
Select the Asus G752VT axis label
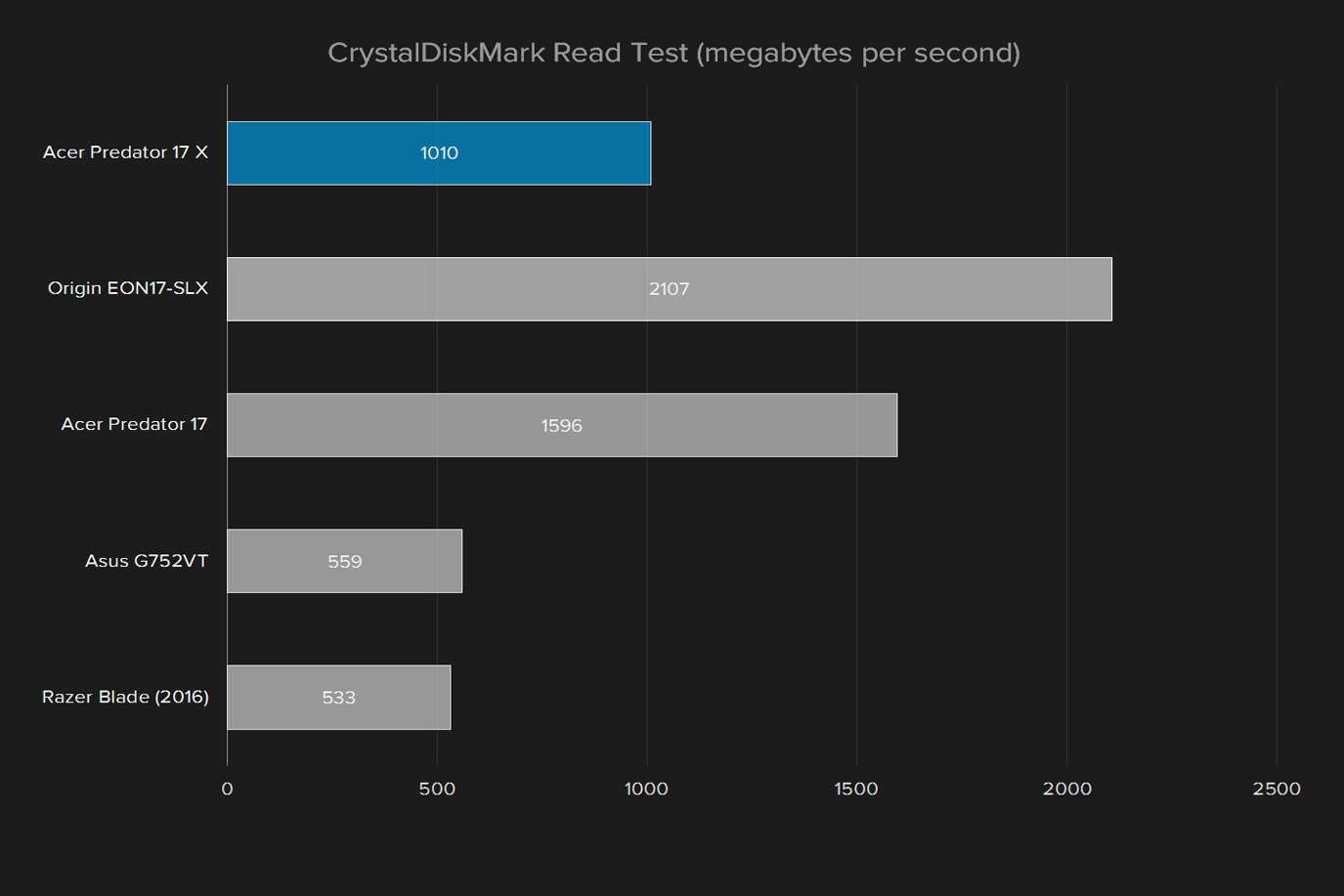(147, 561)
